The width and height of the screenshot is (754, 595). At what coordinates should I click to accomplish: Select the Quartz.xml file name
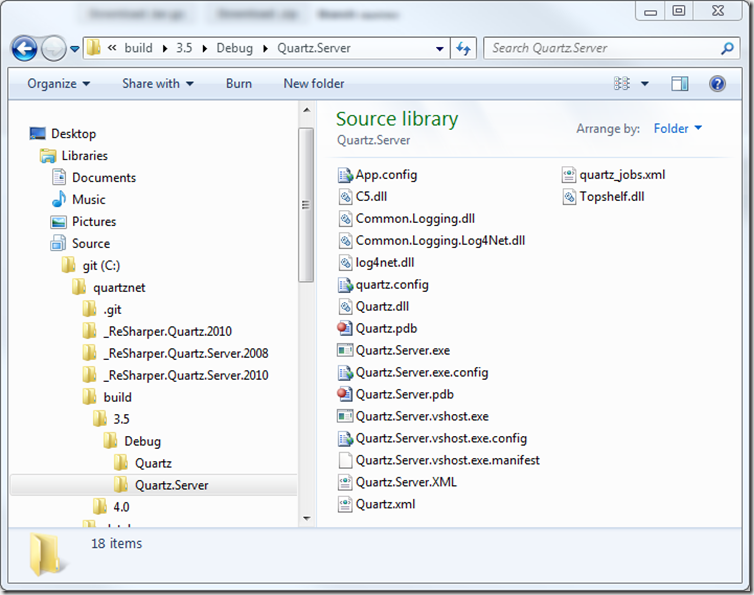[385, 504]
